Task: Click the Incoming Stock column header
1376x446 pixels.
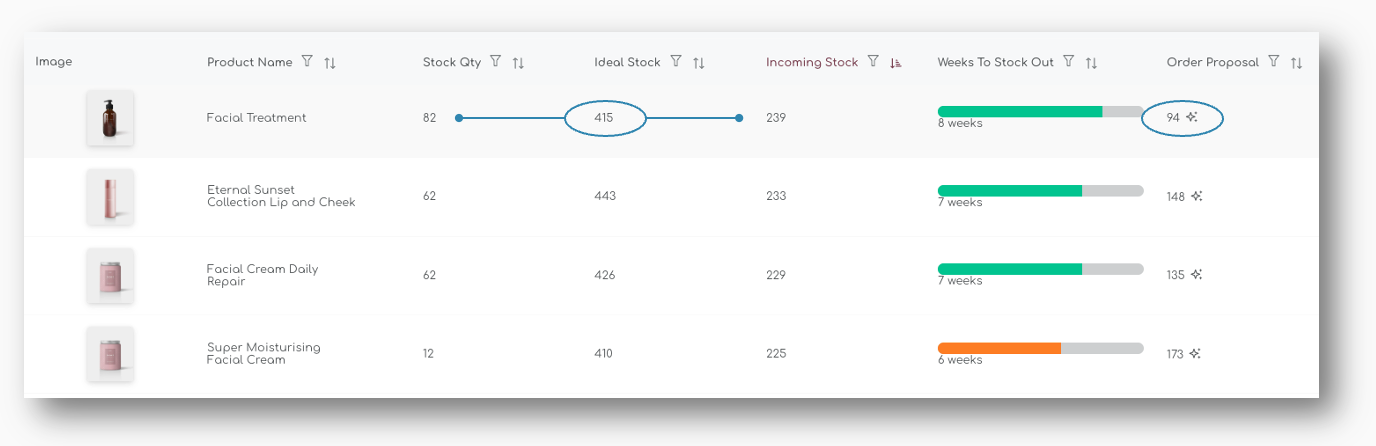Action: [812, 62]
